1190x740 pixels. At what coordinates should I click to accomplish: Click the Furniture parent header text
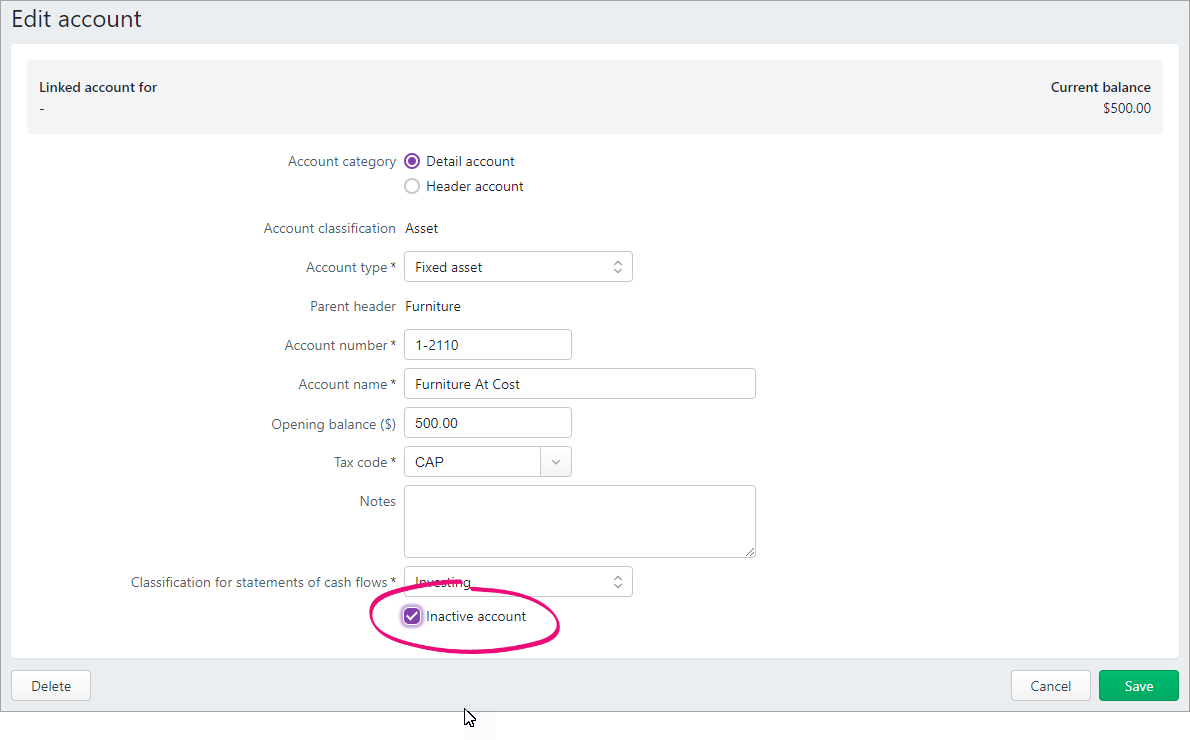tap(433, 306)
